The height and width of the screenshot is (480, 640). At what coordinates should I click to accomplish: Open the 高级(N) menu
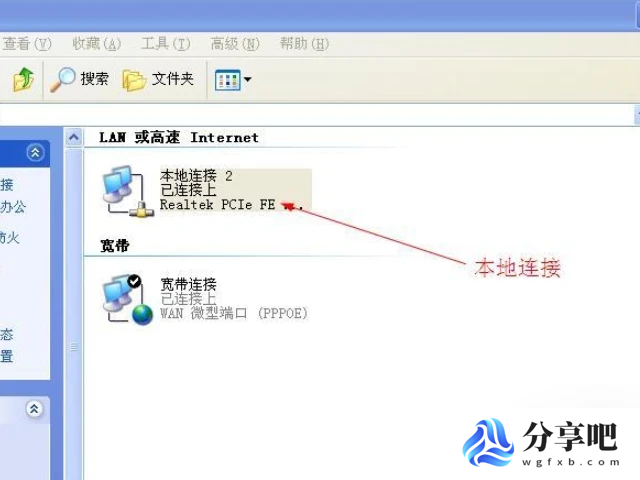[235, 43]
